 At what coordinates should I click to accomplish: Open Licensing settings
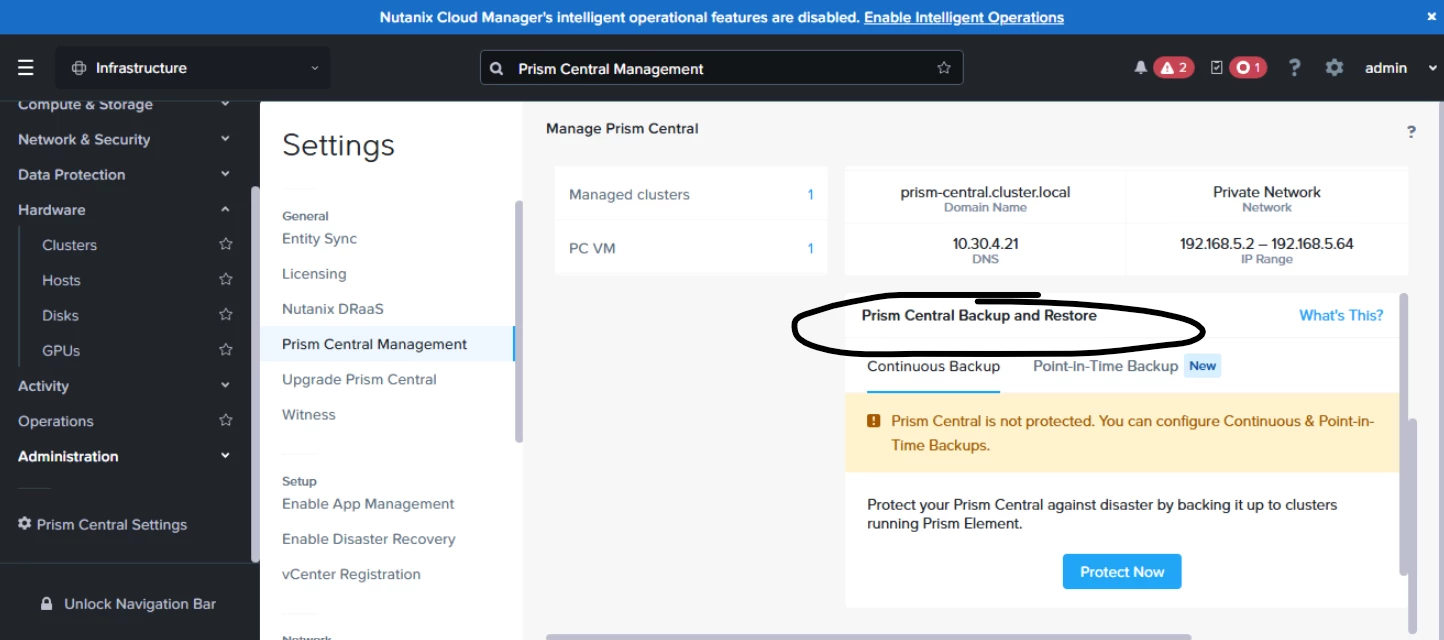(314, 274)
